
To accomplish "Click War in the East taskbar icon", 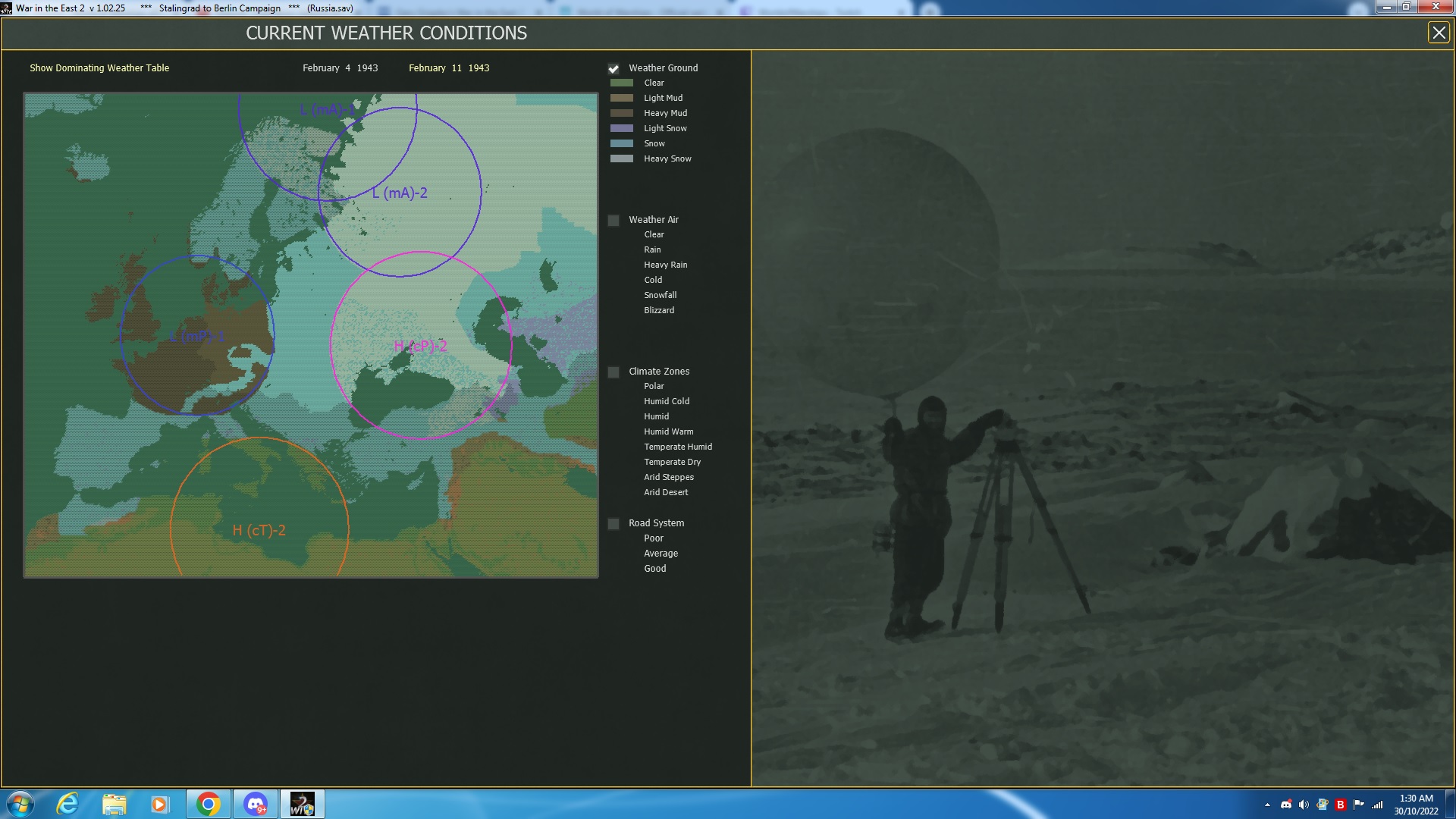I will pos(302,804).
